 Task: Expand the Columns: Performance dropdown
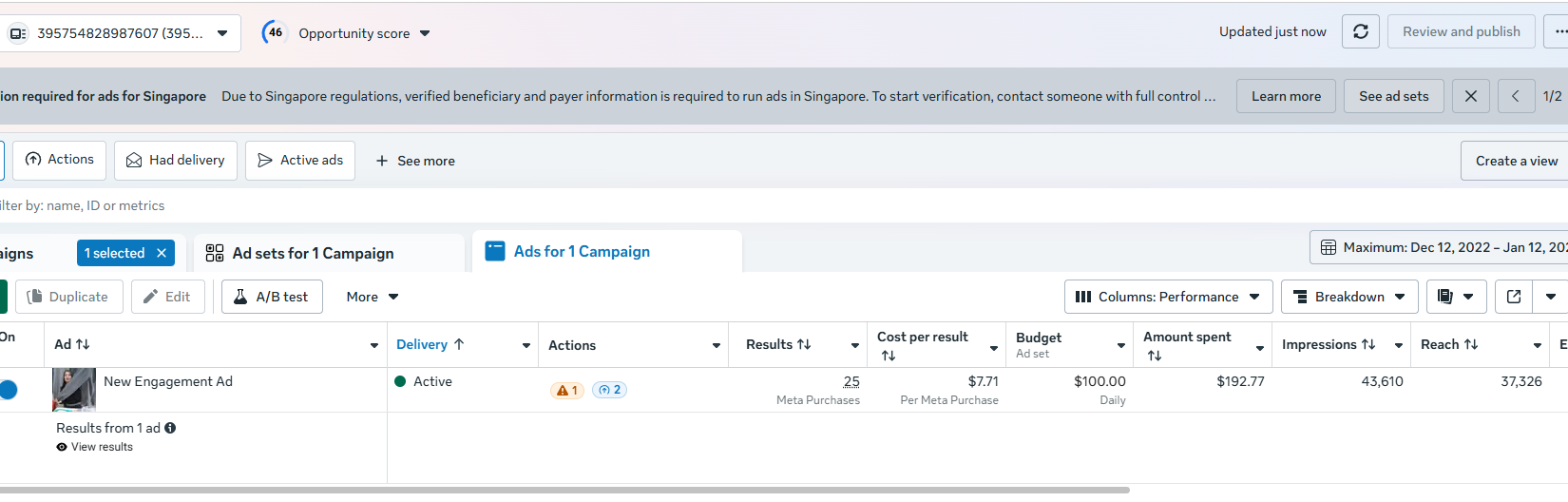point(1168,297)
